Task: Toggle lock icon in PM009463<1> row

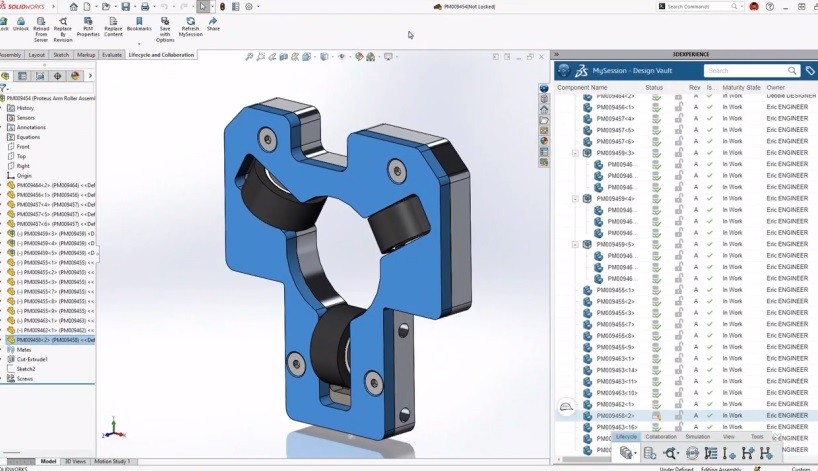Action: (679, 358)
